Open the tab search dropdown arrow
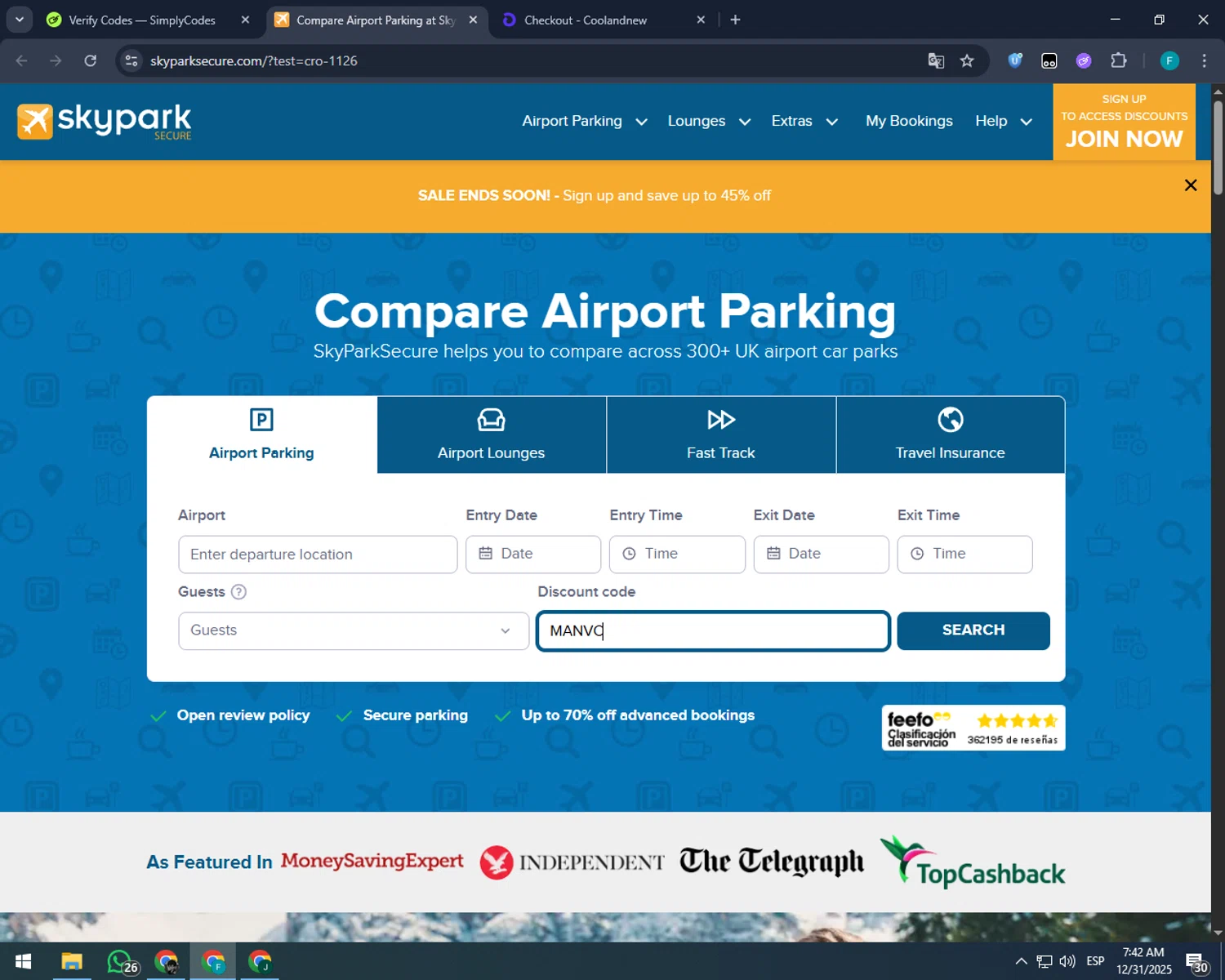Viewport: 1225px width, 980px height. 19,20
